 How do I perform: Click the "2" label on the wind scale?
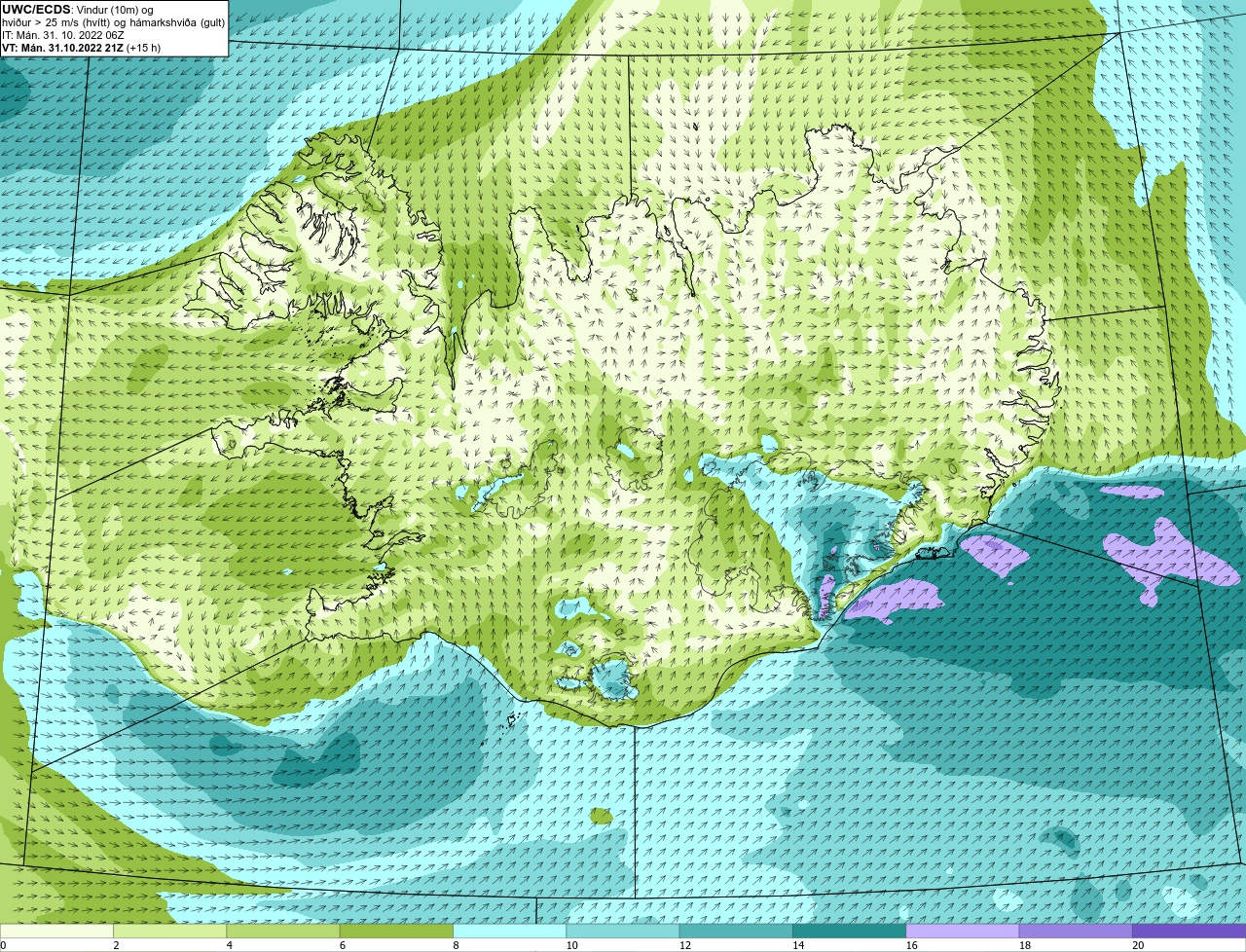pos(116,945)
